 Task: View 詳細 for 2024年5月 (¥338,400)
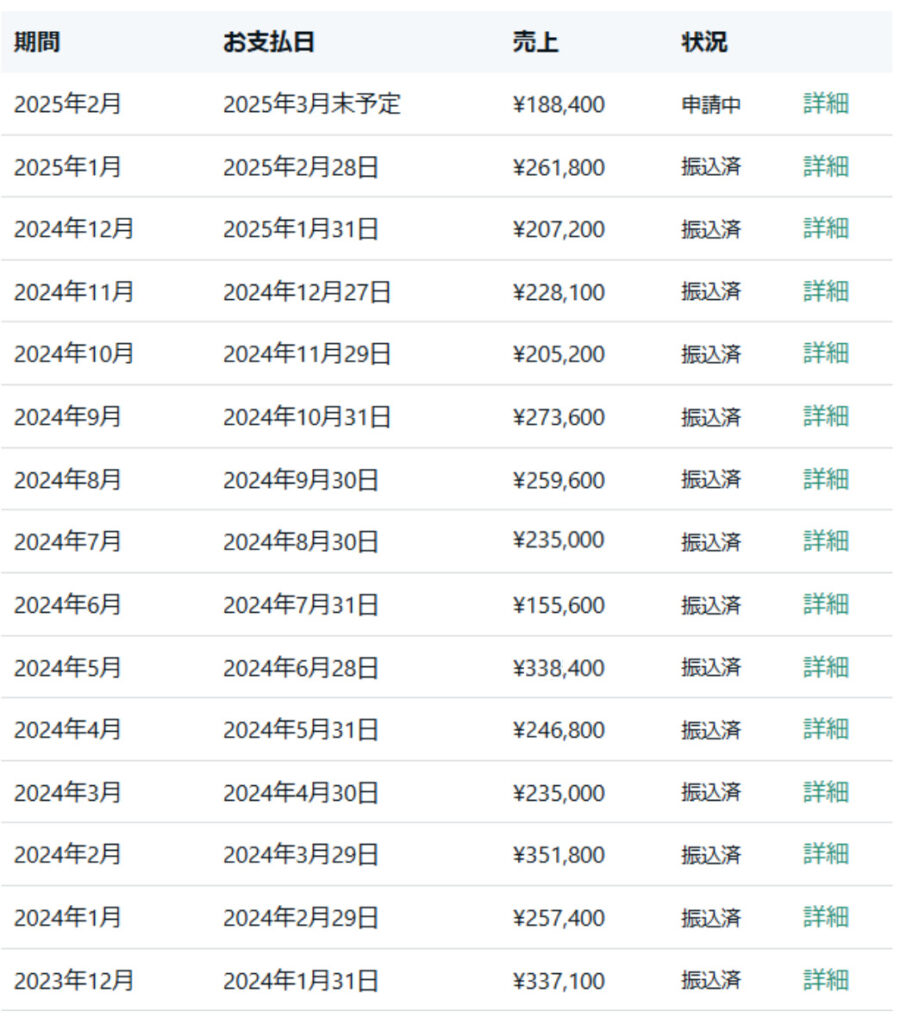[x=826, y=667]
